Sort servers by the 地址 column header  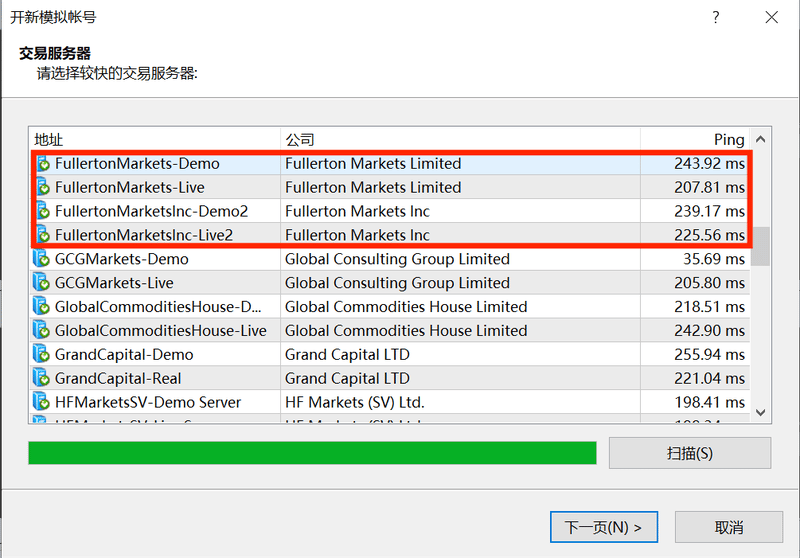[155, 140]
